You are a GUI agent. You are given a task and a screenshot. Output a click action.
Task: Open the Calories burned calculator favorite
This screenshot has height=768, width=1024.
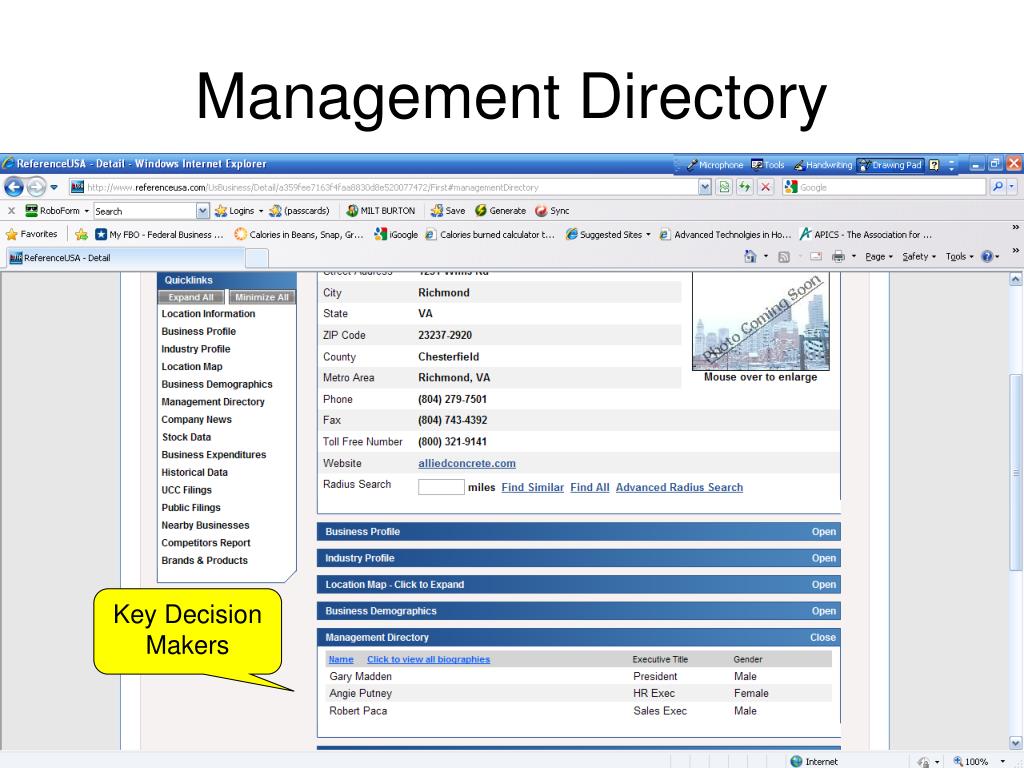[490, 234]
